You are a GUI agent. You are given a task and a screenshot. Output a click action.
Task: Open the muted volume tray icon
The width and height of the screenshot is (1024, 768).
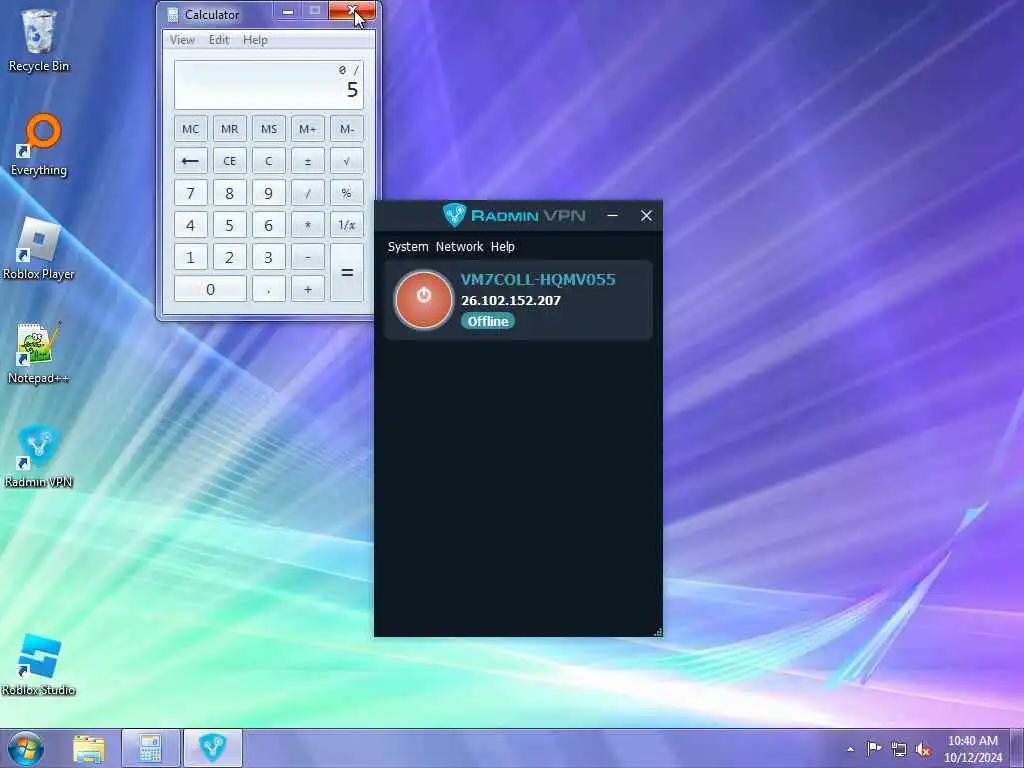(923, 749)
